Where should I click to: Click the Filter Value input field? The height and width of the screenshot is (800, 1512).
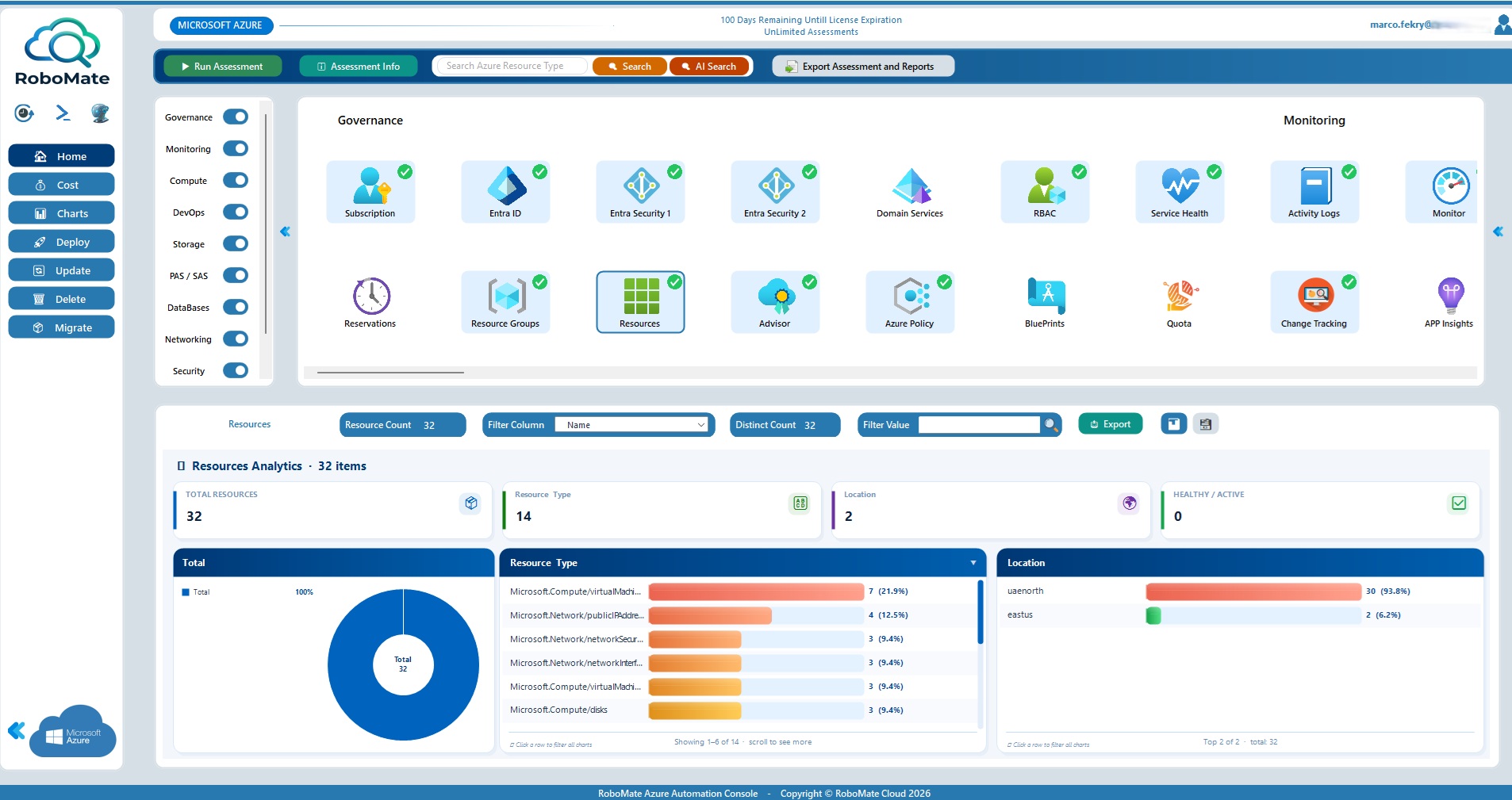[x=979, y=425]
